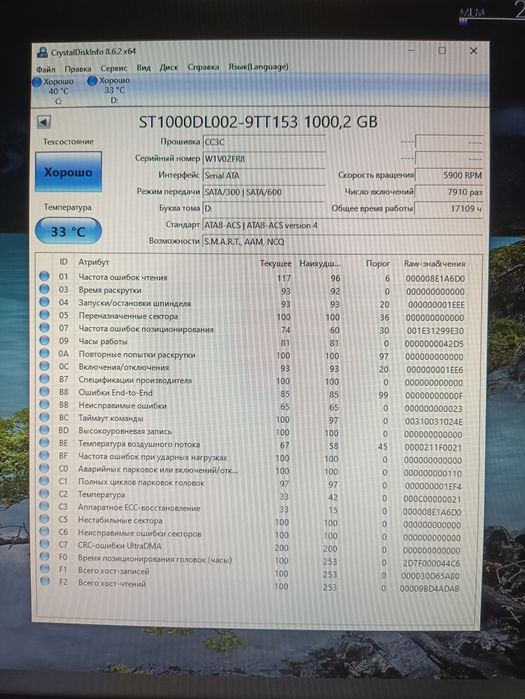Click the disk model title ST1000DL002-9TT153
This screenshot has height=699, width=525.
218,122
